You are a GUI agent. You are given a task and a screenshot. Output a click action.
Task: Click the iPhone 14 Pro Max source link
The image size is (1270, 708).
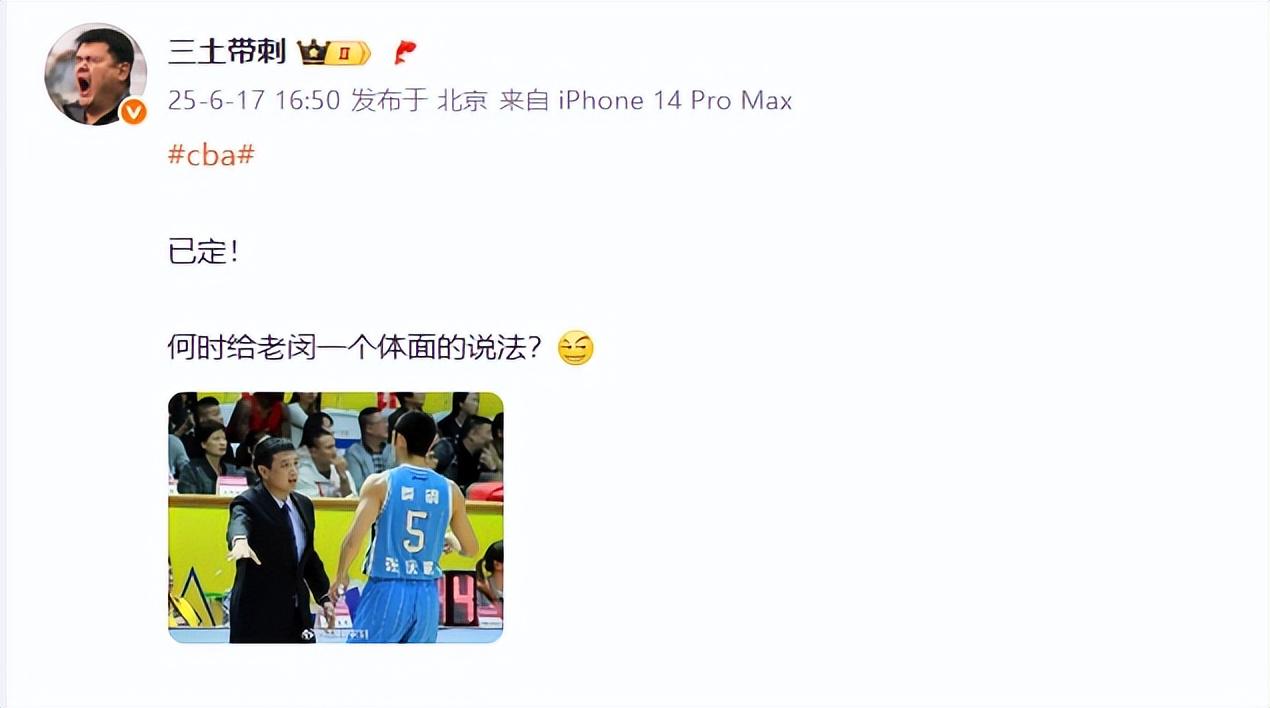[x=675, y=100]
